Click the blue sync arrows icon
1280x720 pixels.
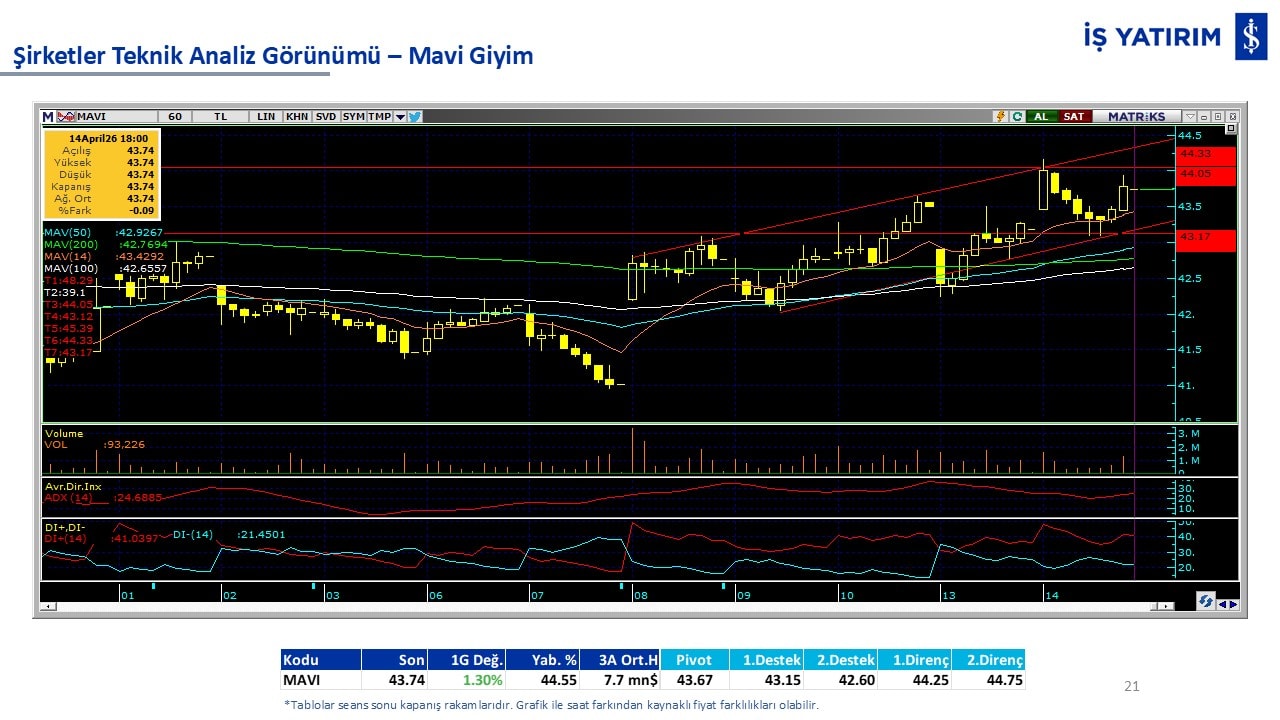pyautogui.click(x=1206, y=601)
